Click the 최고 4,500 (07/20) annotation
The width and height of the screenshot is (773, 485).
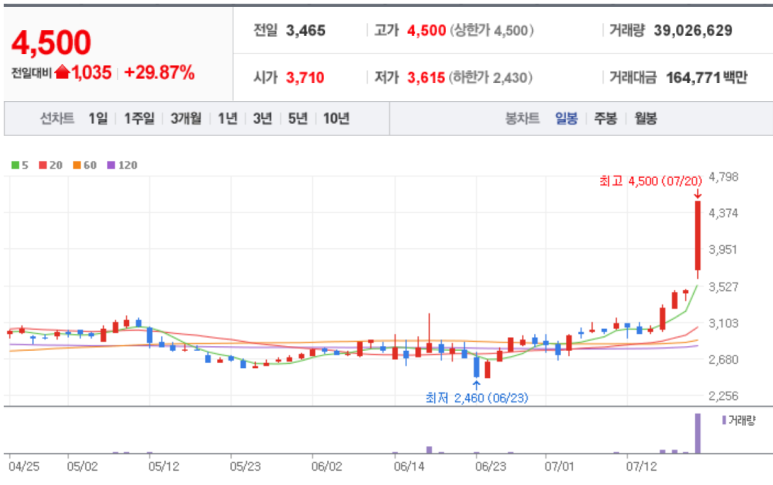click(x=650, y=181)
